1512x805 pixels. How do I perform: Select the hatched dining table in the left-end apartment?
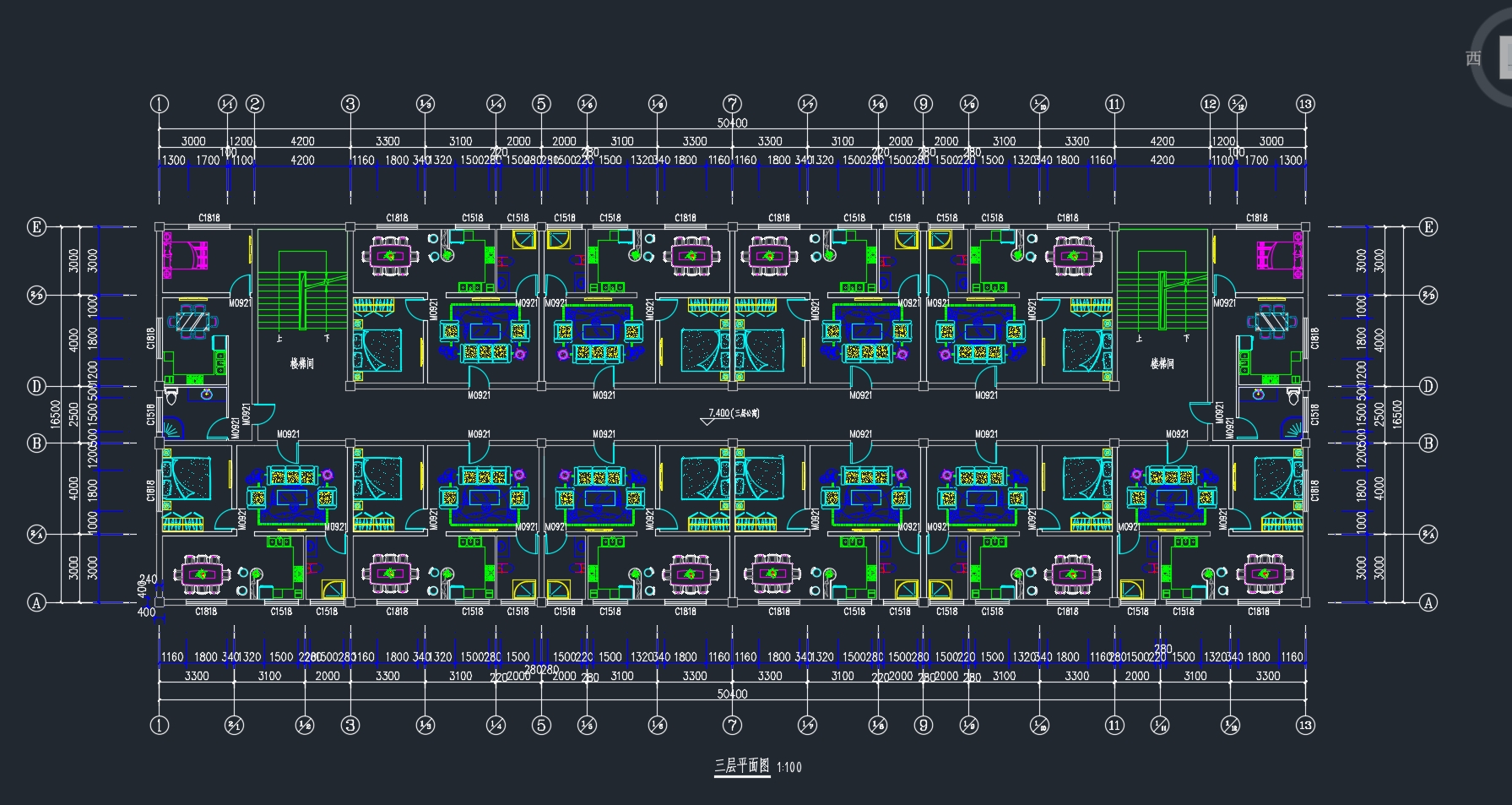coord(192,322)
